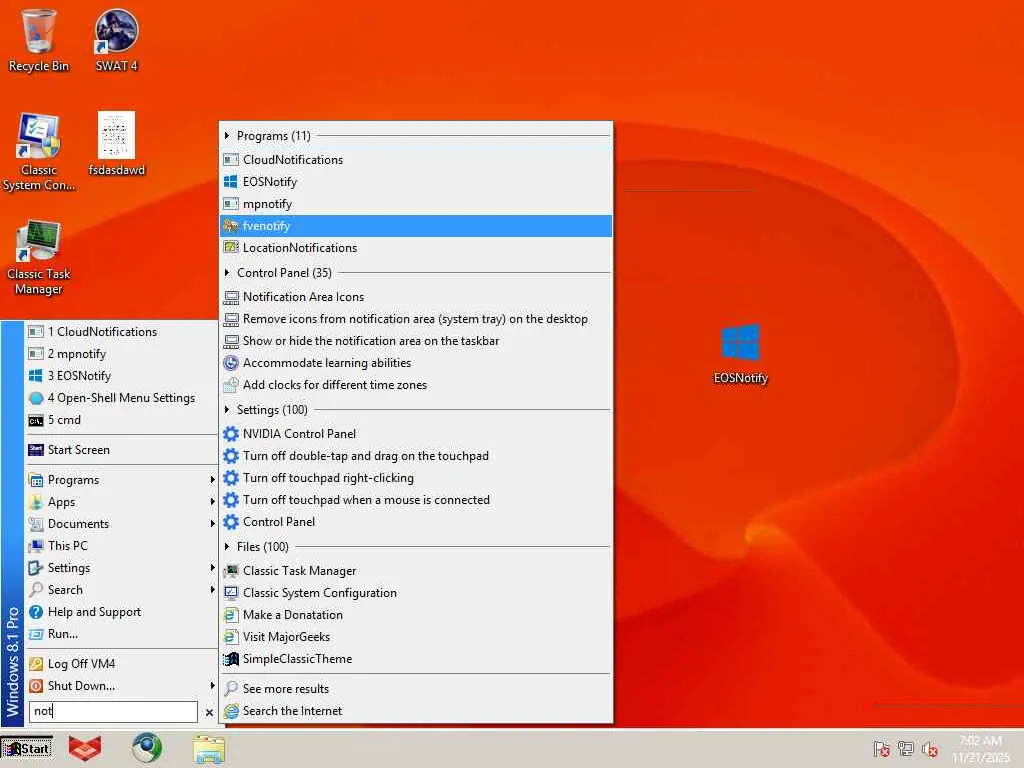Open Classic System Configuration file result
The width and height of the screenshot is (1024, 768).
tap(416, 593)
